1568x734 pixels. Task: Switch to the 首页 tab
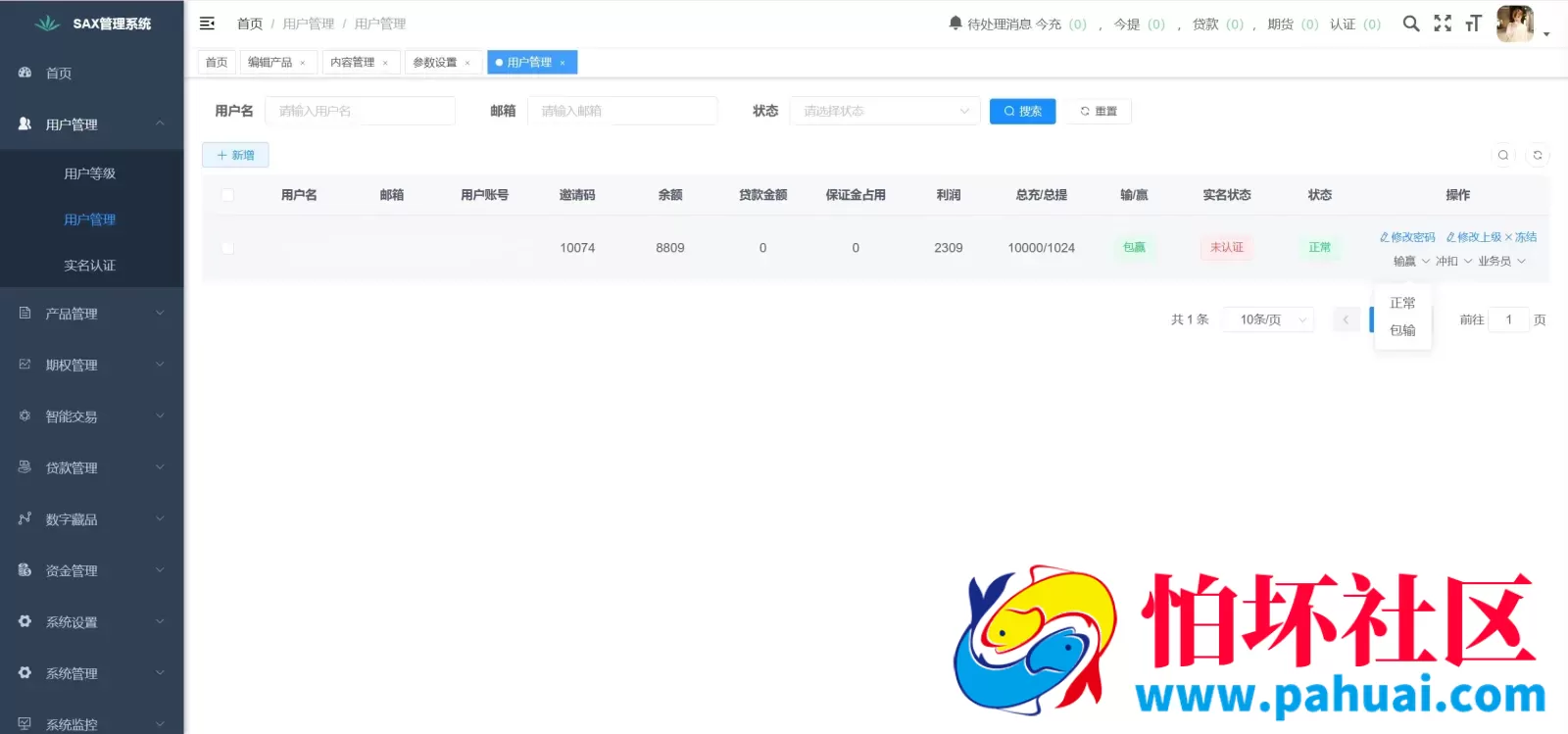(x=217, y=62)
